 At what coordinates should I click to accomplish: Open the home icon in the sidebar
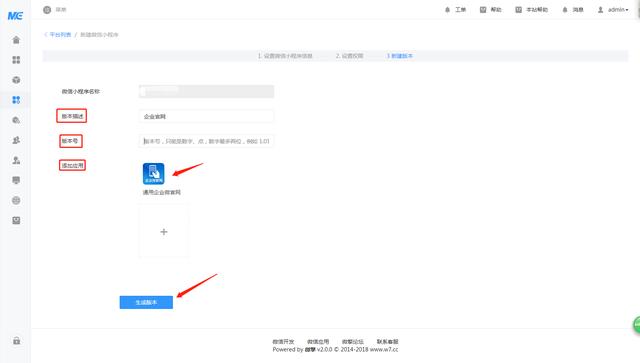[x=16, y=40]
